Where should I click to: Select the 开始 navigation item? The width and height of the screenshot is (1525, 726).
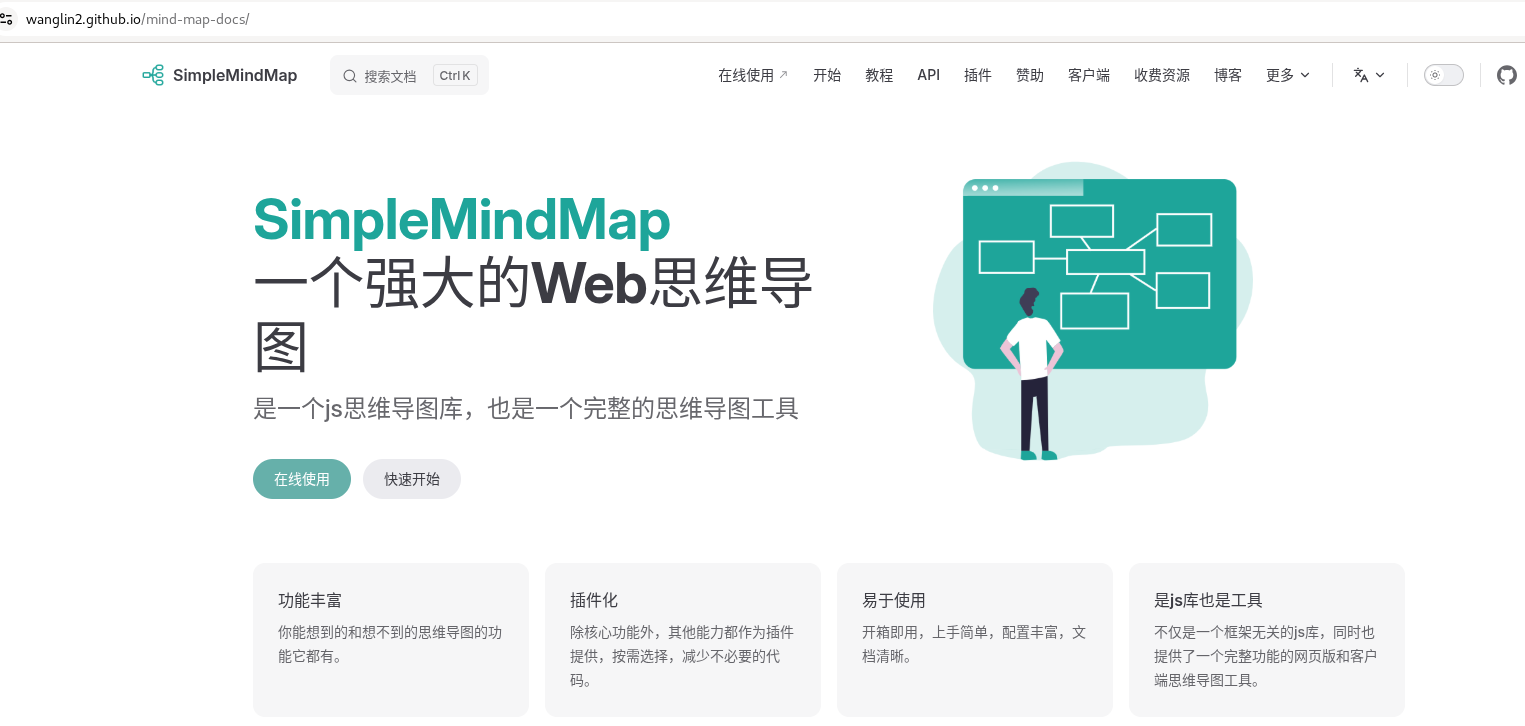pyautogui.click(x=827, y=75)
